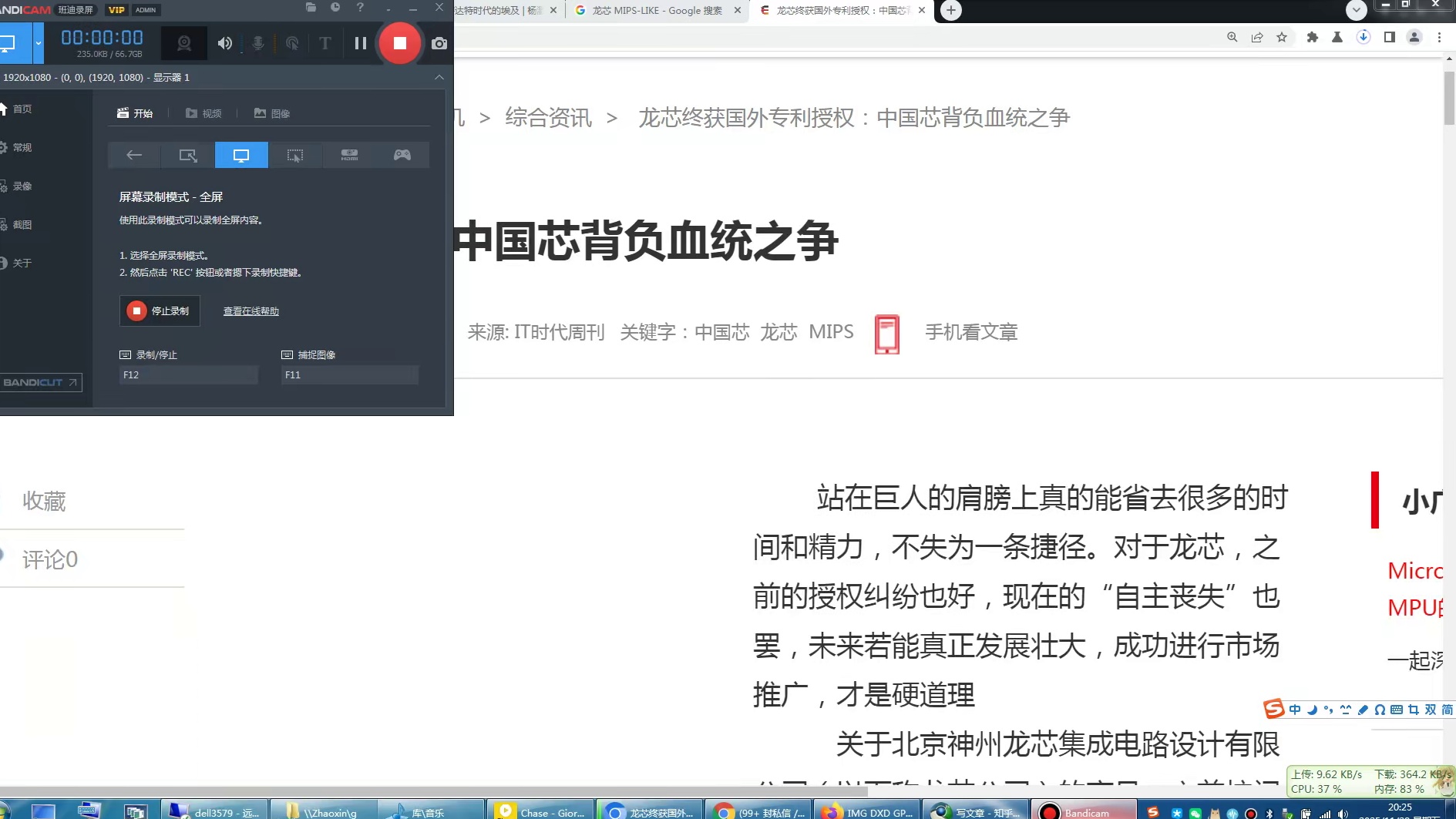Select the HDMI device recording mode icon

(349, 155)
